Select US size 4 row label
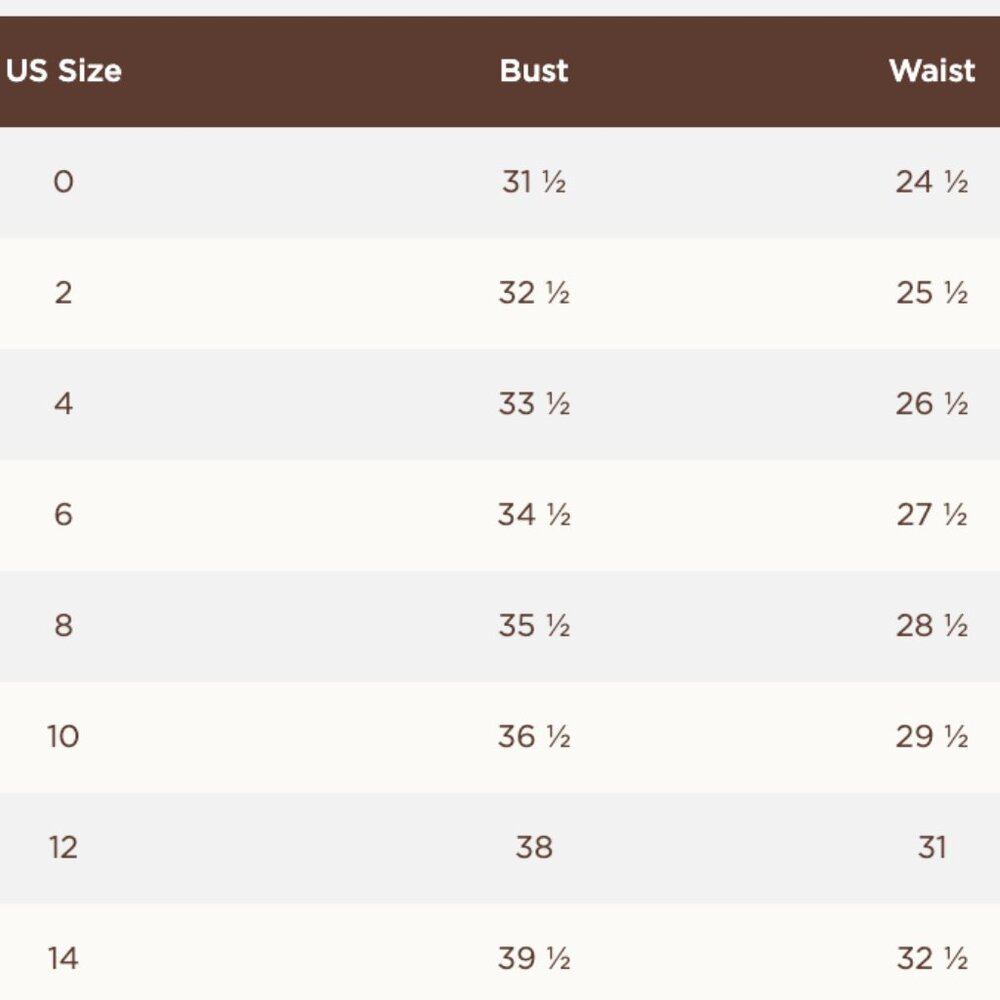This screenshot has width=1000, height=1000. pyautogui.click(x=63, y=404)
